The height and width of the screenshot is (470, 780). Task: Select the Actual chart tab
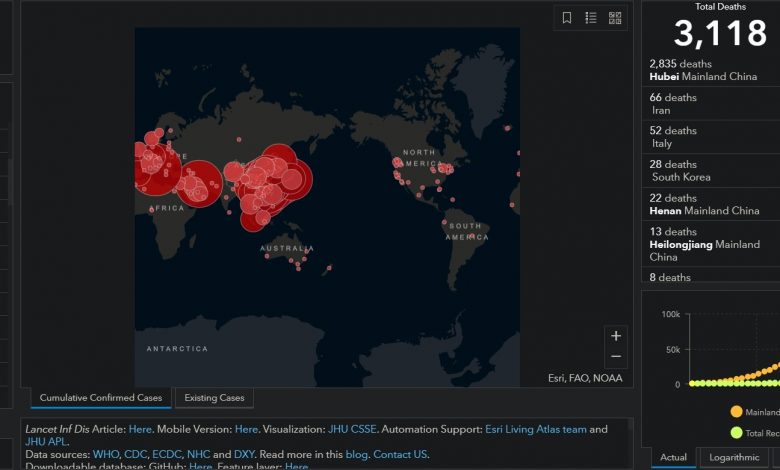click(673, 457)
